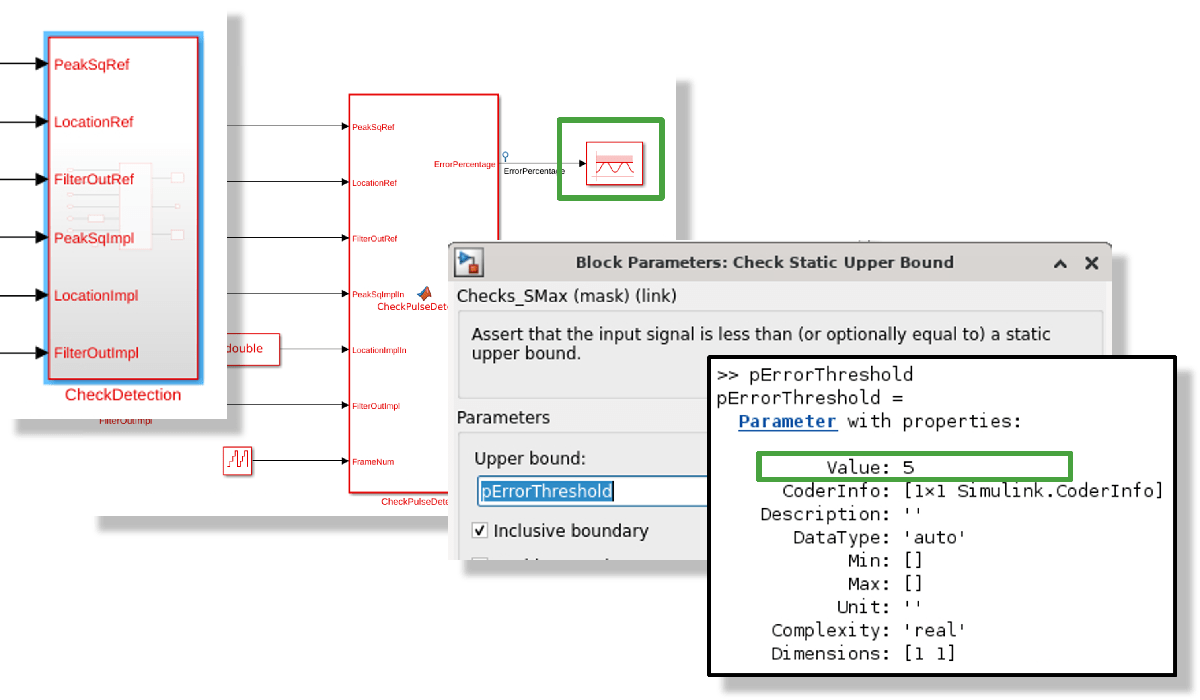
Task: Collapse the Block Parameters dialog with the chevron
Action: [x=1060, y=263]
